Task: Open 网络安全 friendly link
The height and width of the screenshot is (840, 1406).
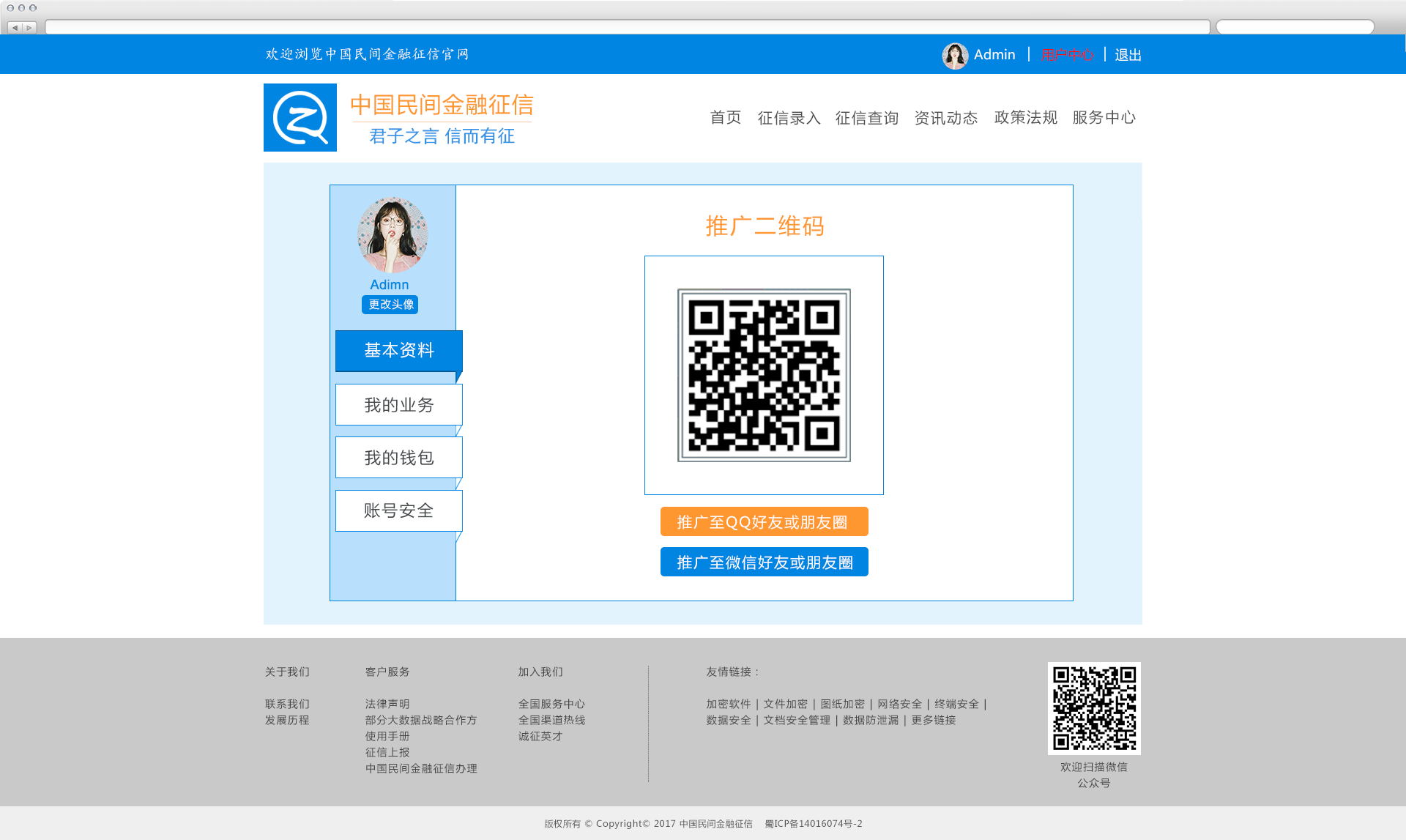Action: (x=899, y=704)
